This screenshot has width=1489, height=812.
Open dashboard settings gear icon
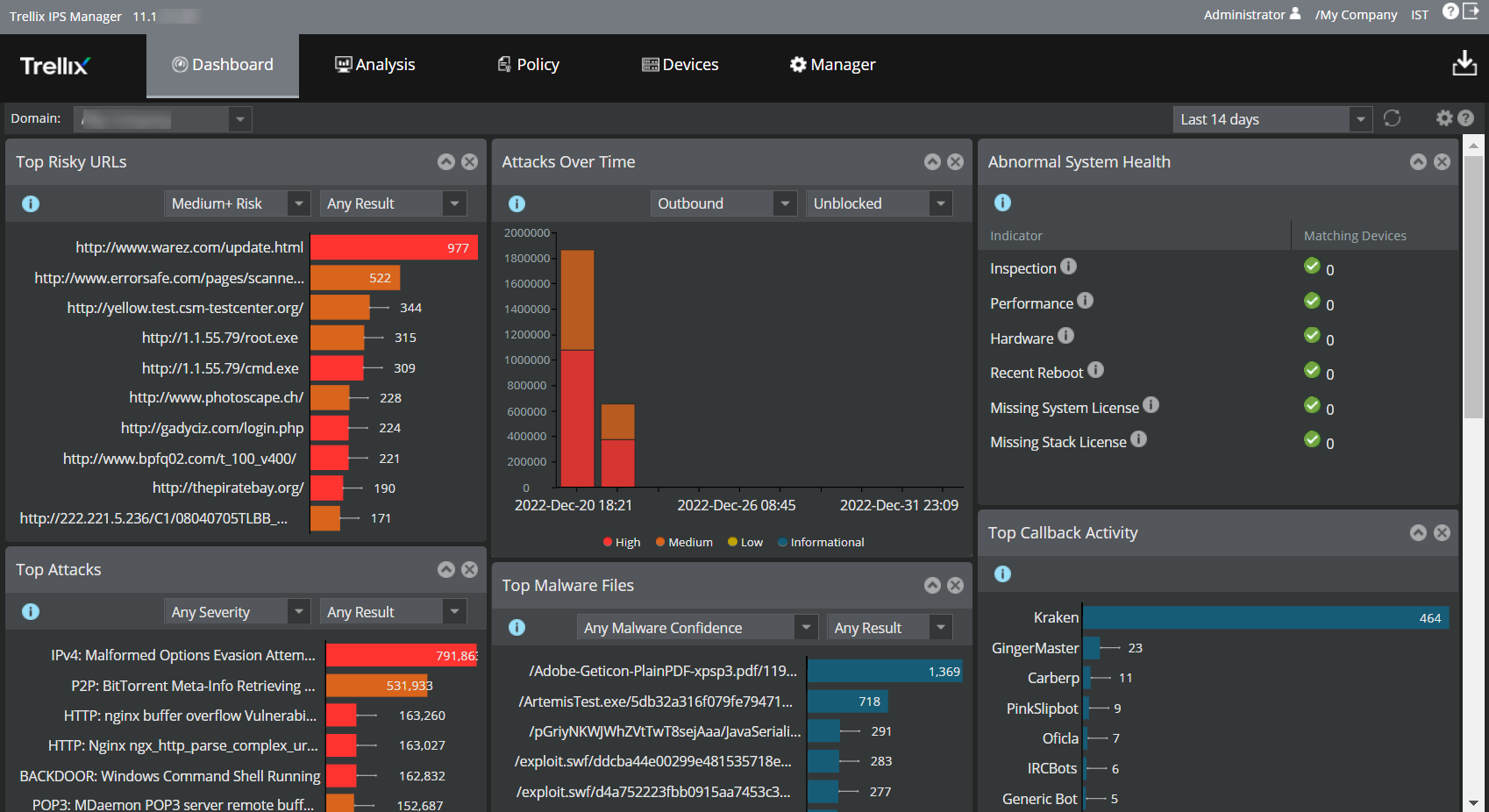pyautogui.click(x=1444, y=118)
